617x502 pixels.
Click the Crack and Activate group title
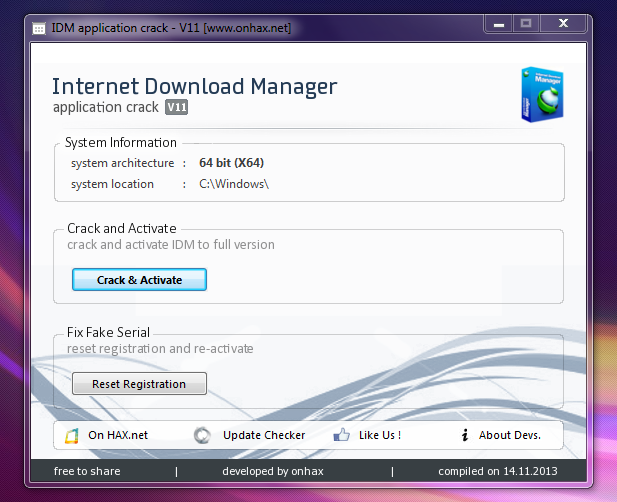click(122, 228)
